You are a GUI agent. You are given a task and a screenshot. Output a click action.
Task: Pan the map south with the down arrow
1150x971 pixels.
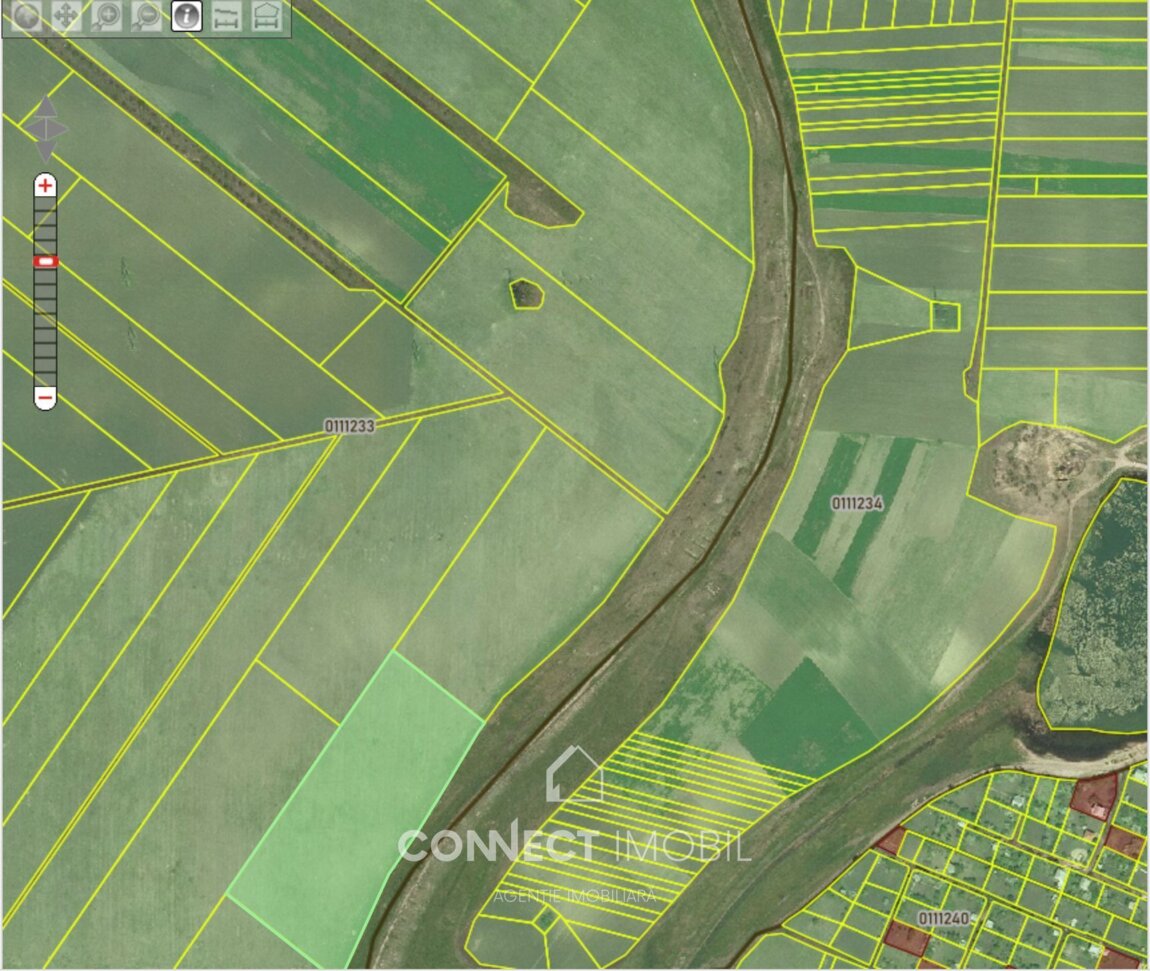pos(46,151)
